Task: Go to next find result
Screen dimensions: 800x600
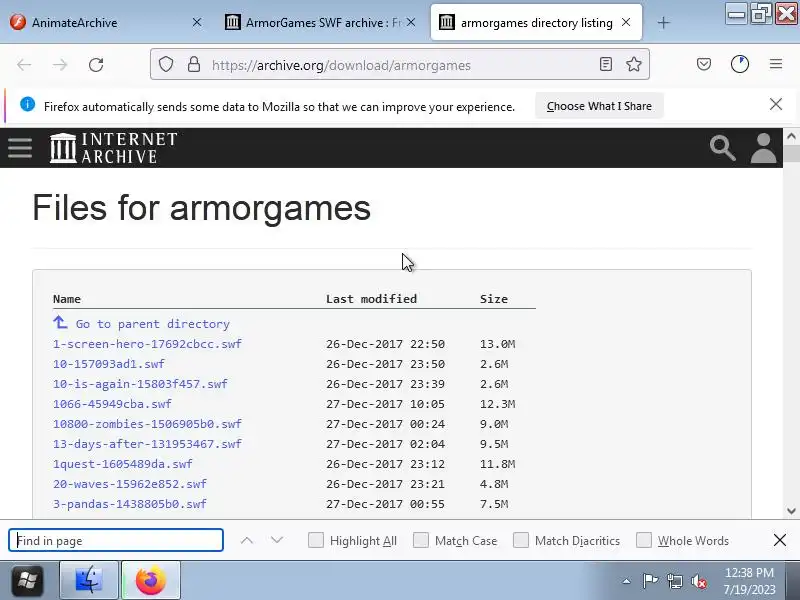Action: pyautogui.click(x=277, y=540)
